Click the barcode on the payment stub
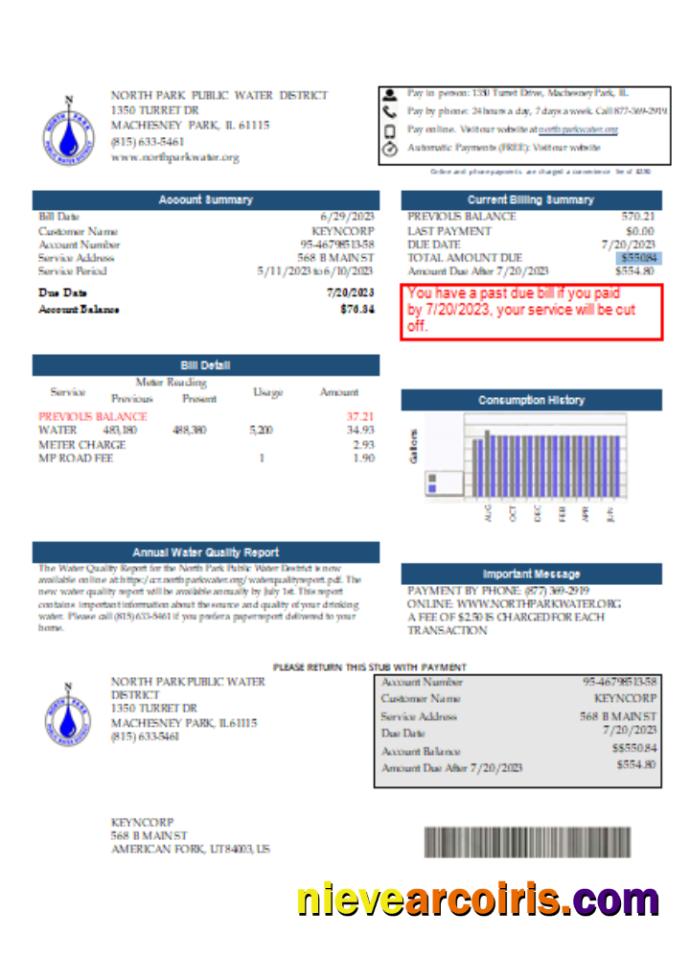This screenshot has height=959, width=690. tap(527, 841)
